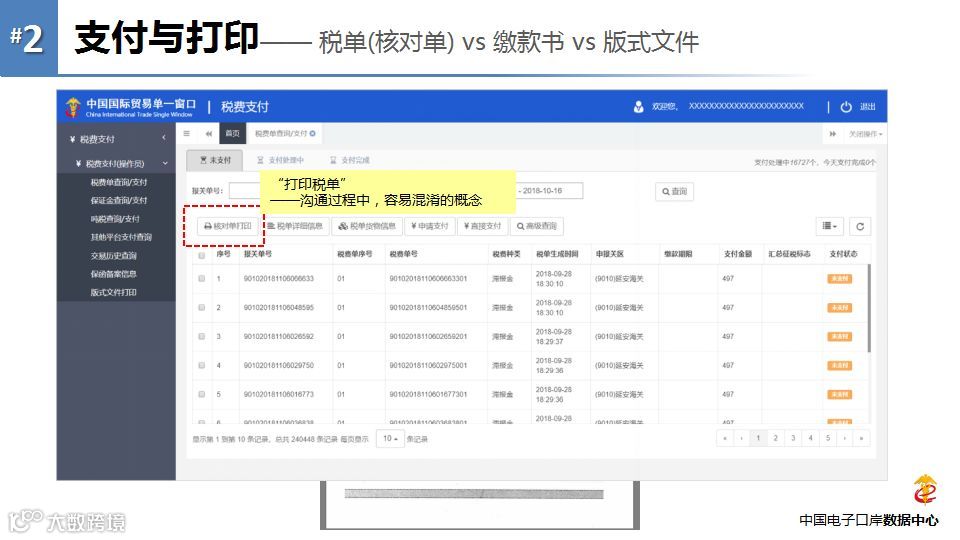Open 保证金查询/支付 in the sidebar
Image resolution: width=960 pixels, height=540 pixels.
pyautogui.click(x=119, y=200)
